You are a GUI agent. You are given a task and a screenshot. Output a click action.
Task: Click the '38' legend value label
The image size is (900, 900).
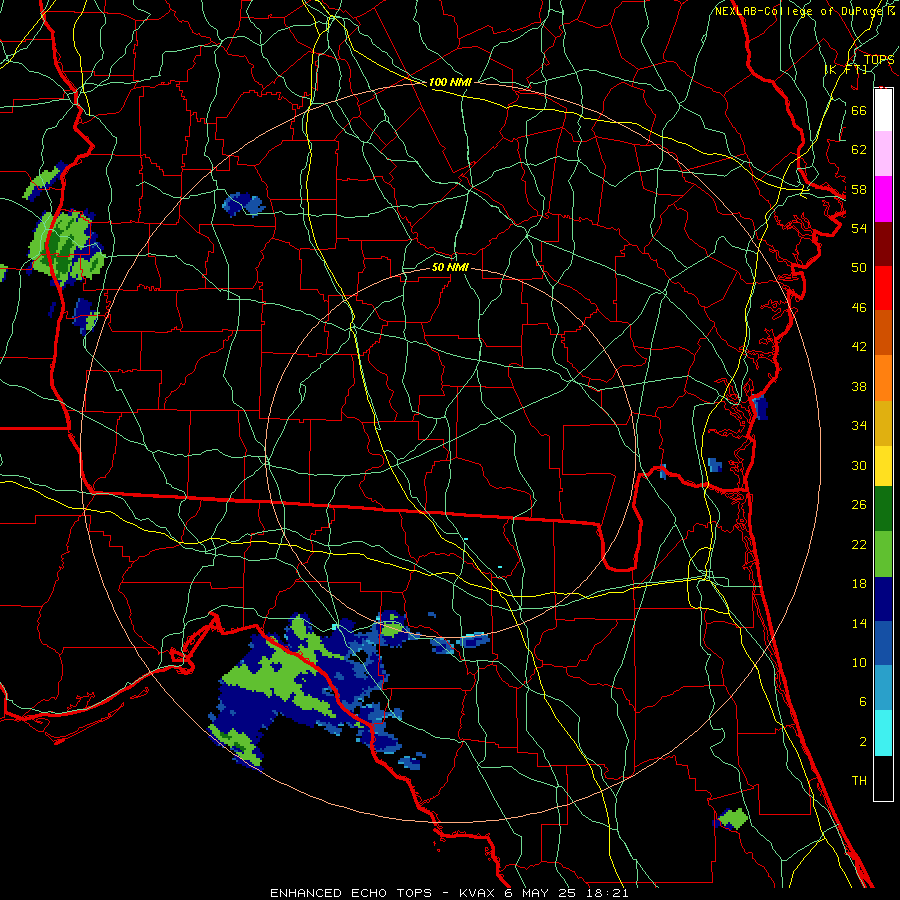coord(859,386)
